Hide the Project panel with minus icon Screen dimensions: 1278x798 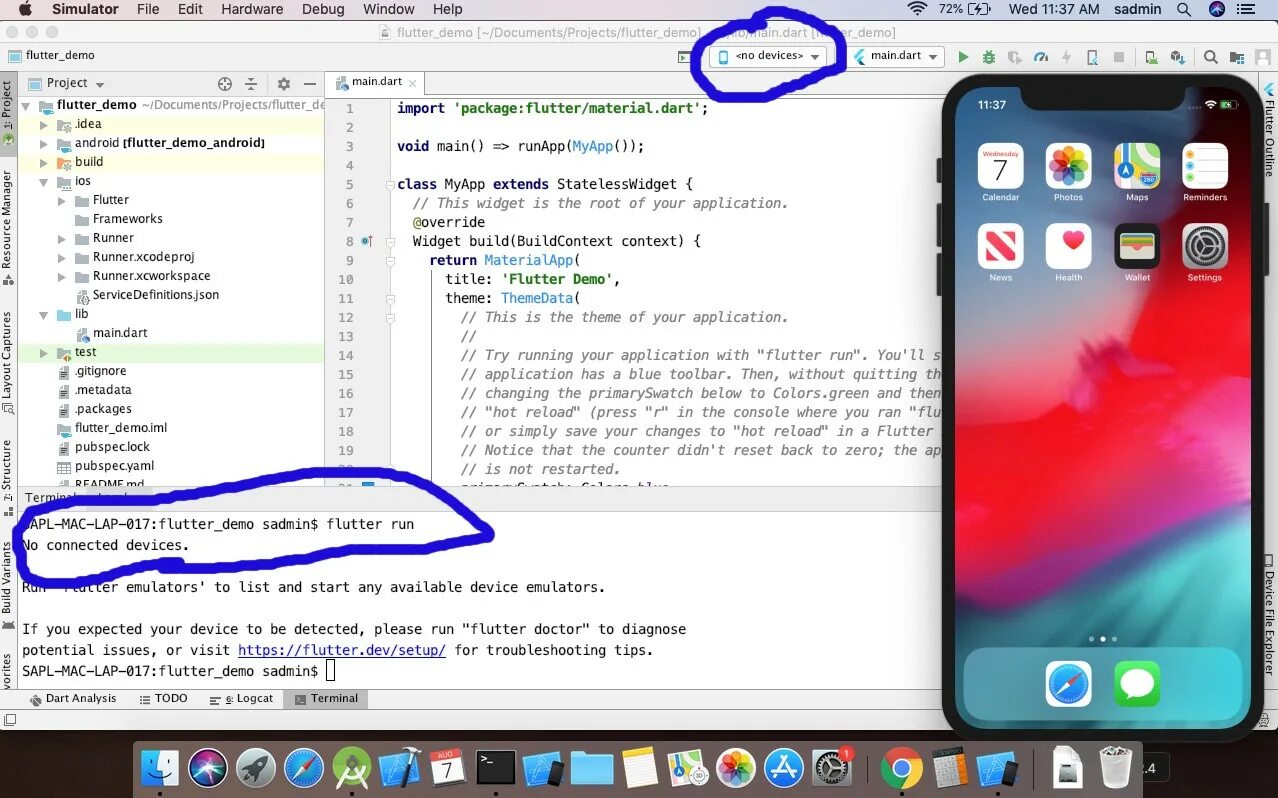310,84
